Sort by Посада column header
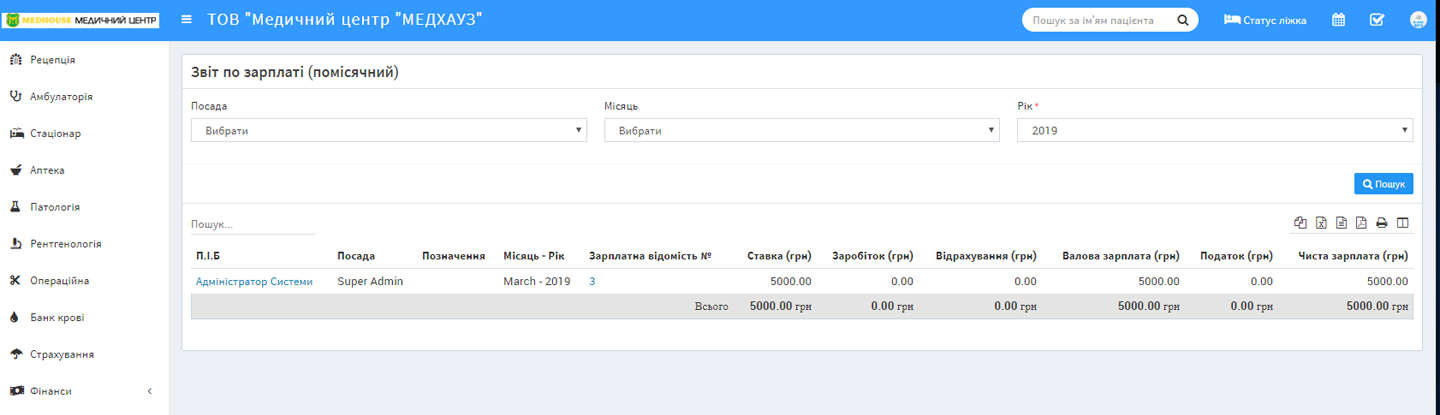This screenshot has height=415, width=1440. click(x=356, y=256)
